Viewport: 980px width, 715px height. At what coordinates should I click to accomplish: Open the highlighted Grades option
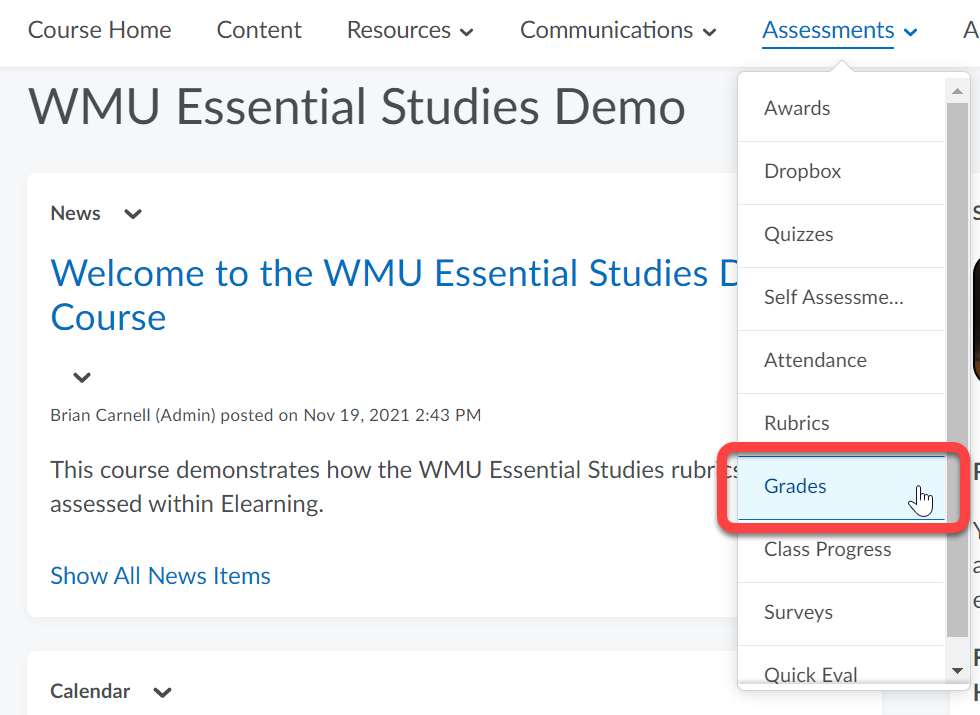click(795, 486)
